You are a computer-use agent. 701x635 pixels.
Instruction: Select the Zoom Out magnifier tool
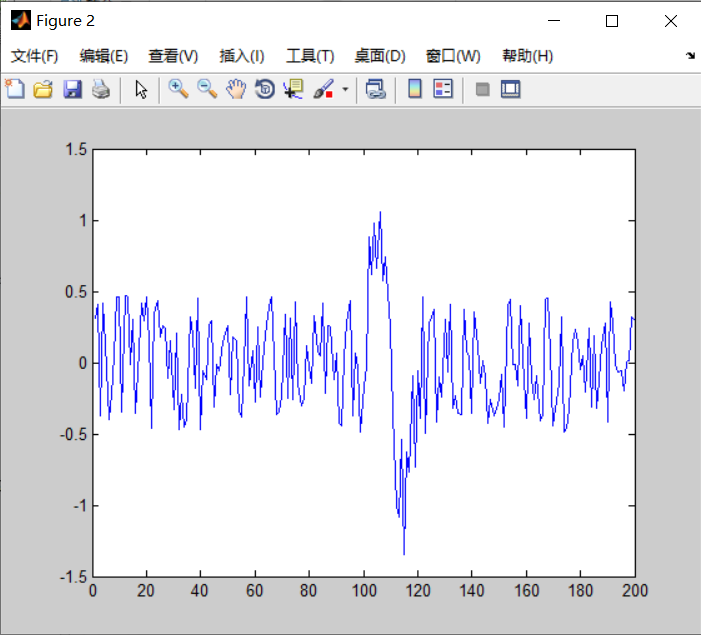207,89
